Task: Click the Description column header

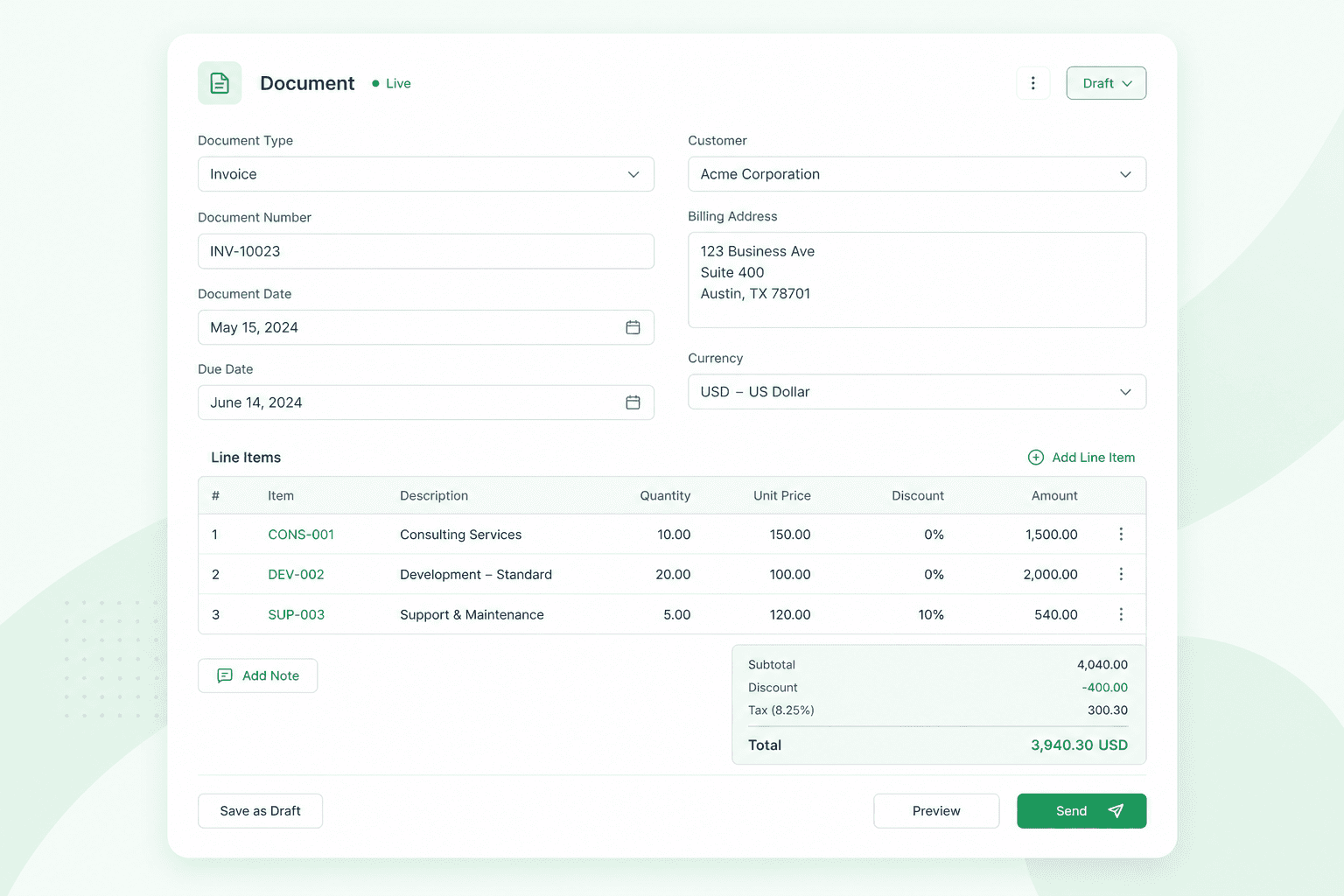Action: click(434, 496)
